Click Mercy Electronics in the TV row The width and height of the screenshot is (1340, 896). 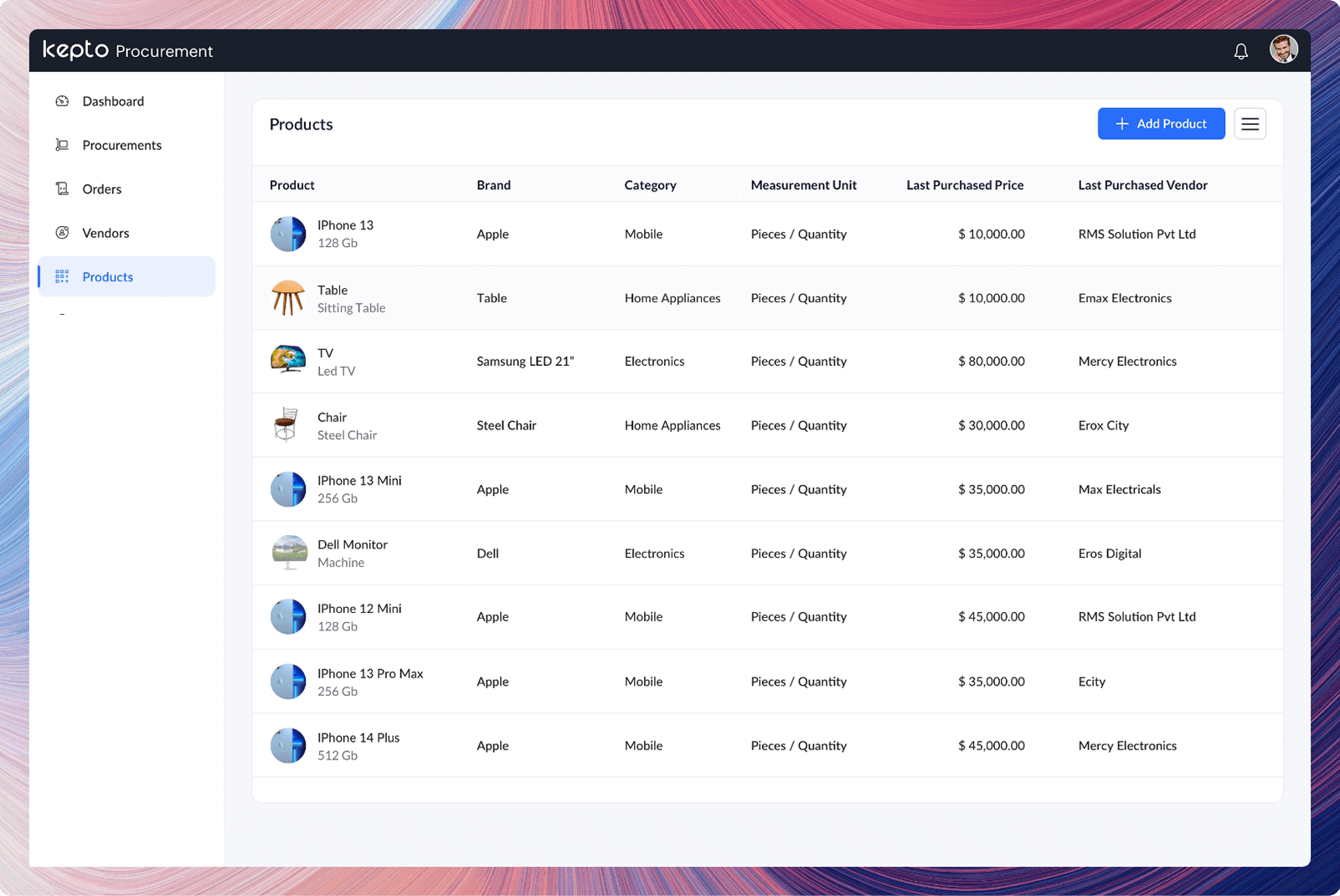pyautogui.click(x=1127, y=362)
